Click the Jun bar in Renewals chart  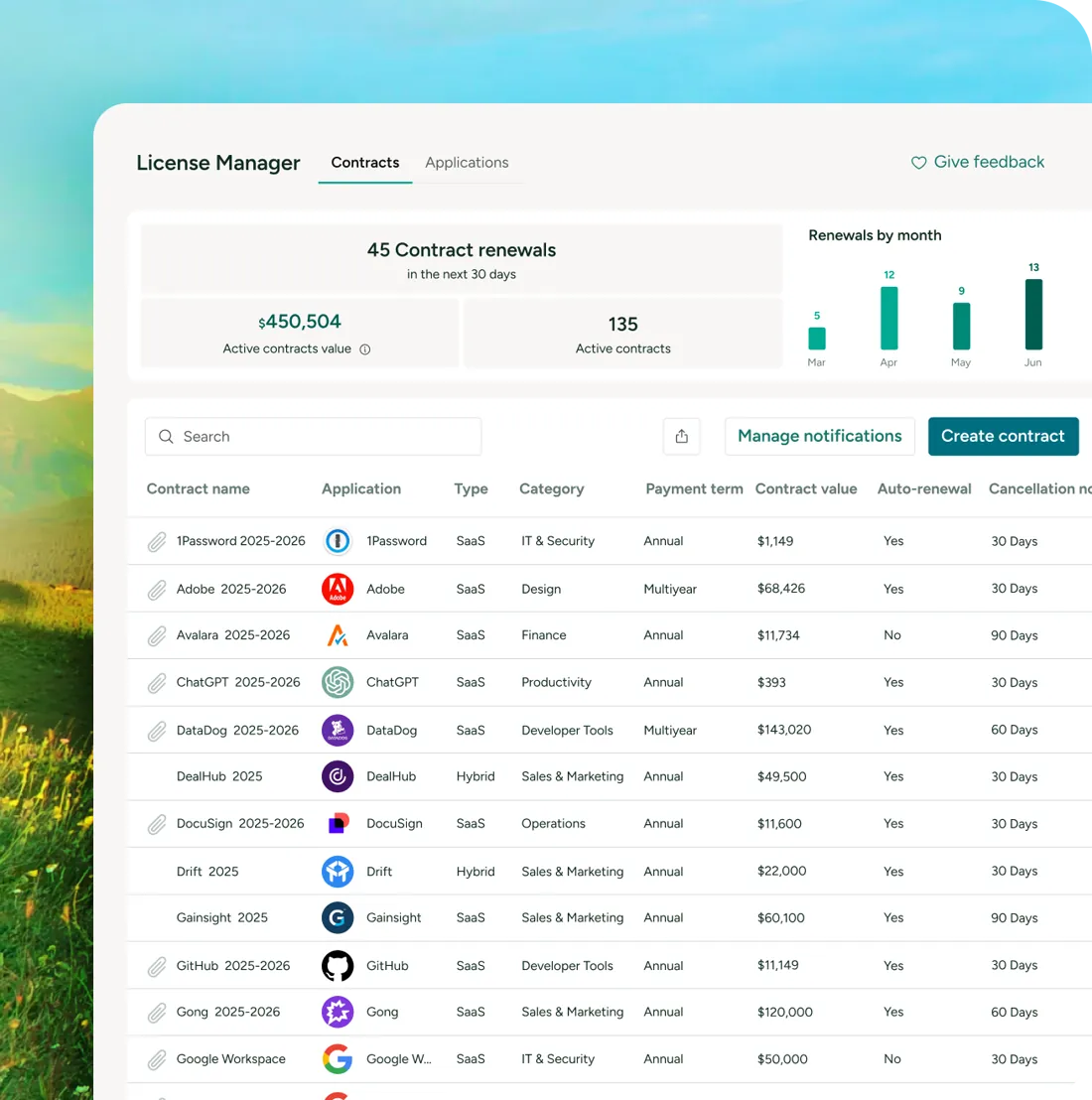1033,315
